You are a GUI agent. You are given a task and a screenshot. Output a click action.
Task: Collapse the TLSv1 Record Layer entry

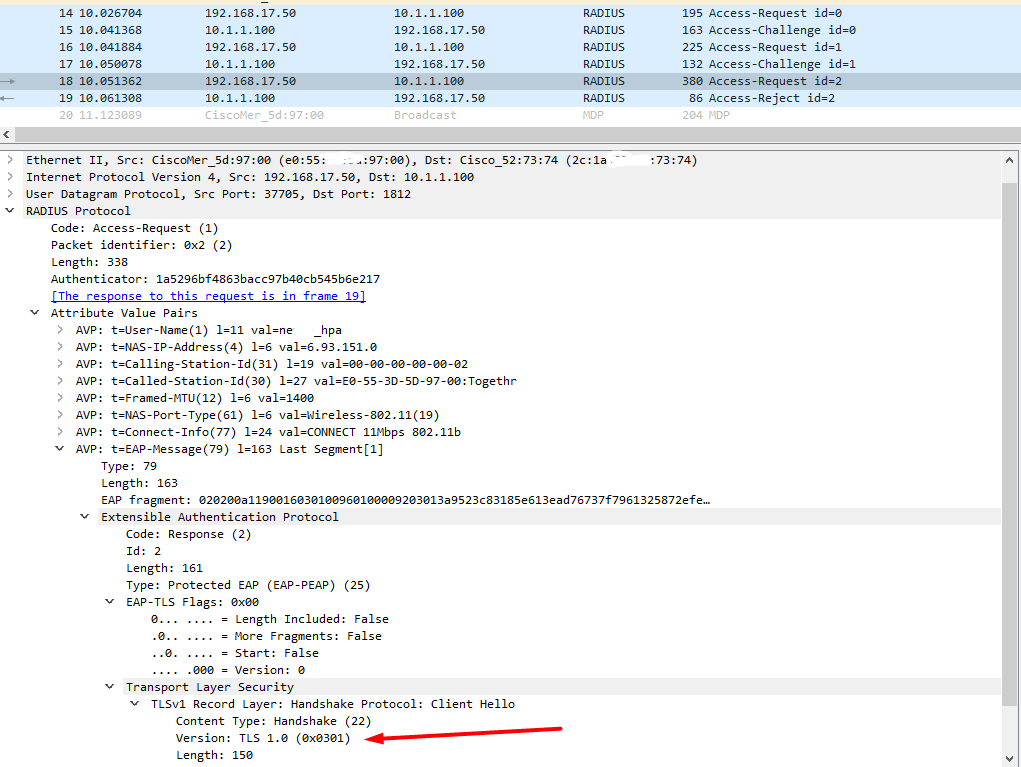click(x=135, y=703)
